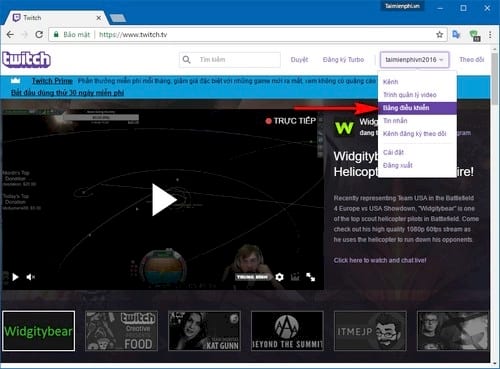Select the Widgitybear stream thumbnail
Image resolution: width=500 pixels, height=369 pixels.
[39, 331]
